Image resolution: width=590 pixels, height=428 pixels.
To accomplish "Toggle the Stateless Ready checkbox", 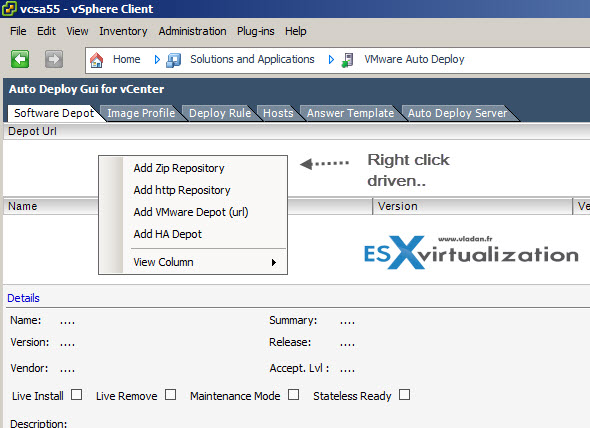I will 404,395.
